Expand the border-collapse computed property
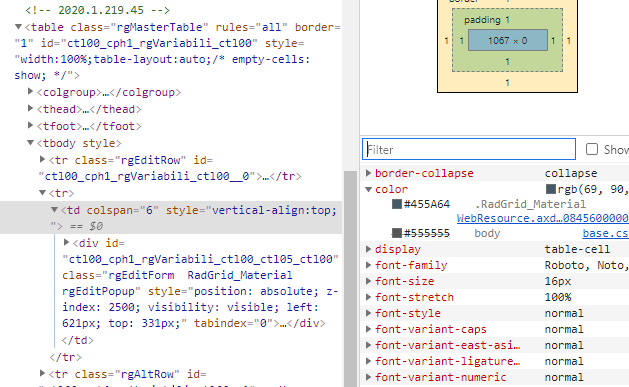 [x=368, y=173]
